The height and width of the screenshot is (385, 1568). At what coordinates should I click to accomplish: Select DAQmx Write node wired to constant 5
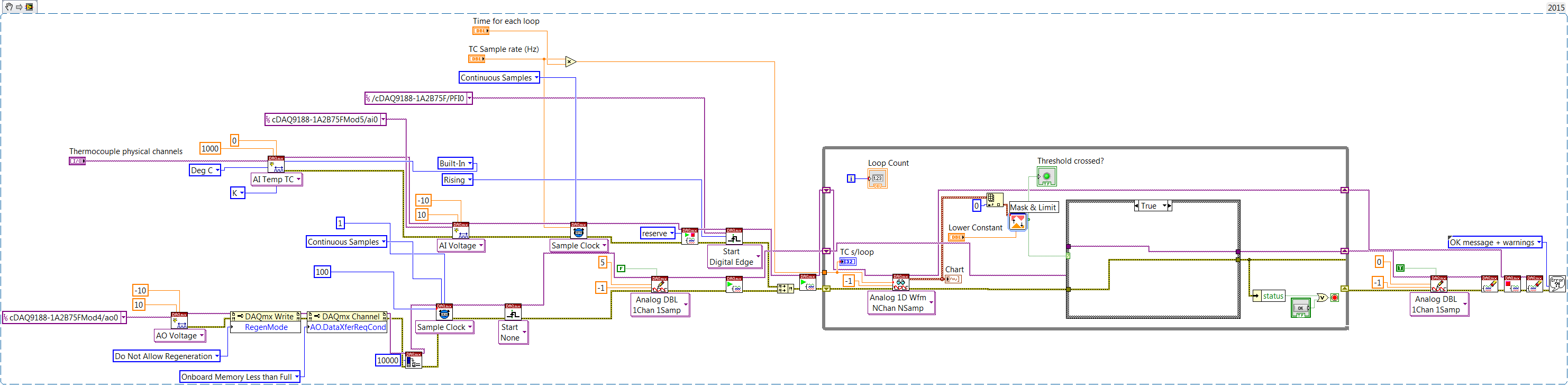(660, 284)
